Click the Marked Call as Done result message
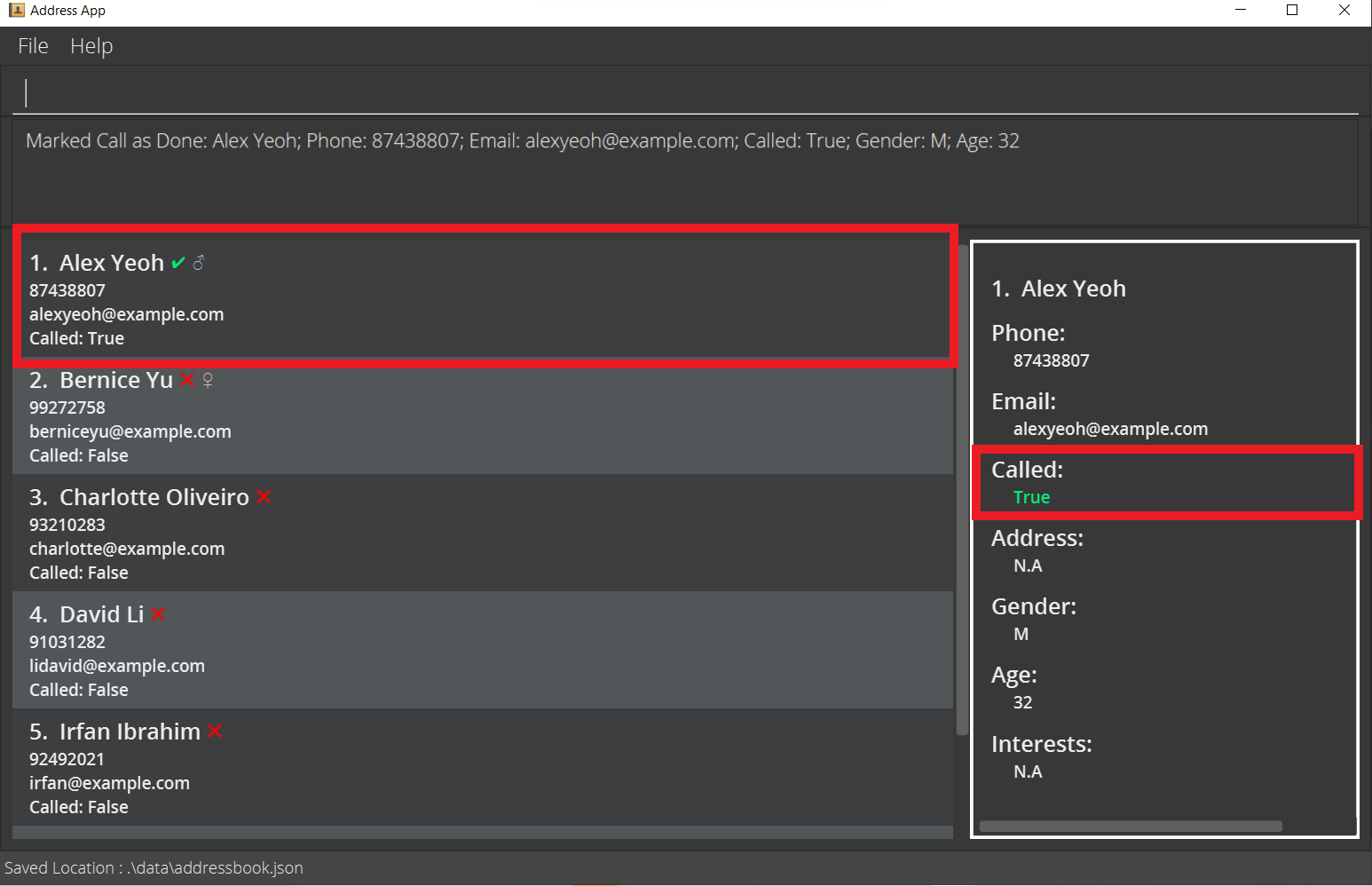 click(522, 141)
